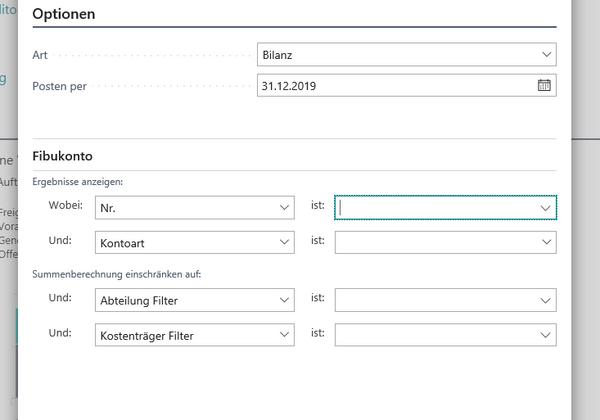Click the chevron arrow of the Nr. value box

coord(545,207)
